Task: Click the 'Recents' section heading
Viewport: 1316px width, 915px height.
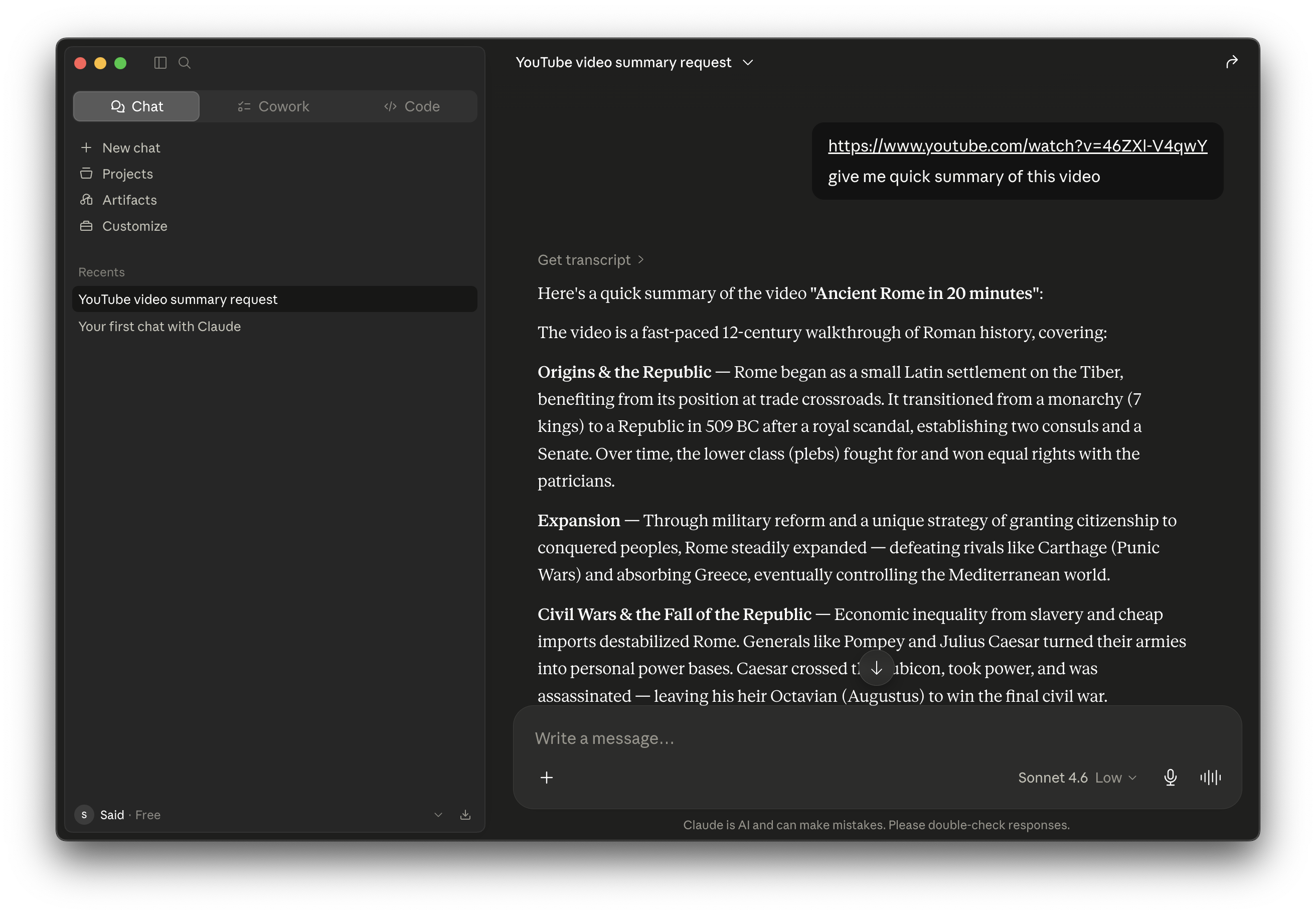Action: [101, 272]
